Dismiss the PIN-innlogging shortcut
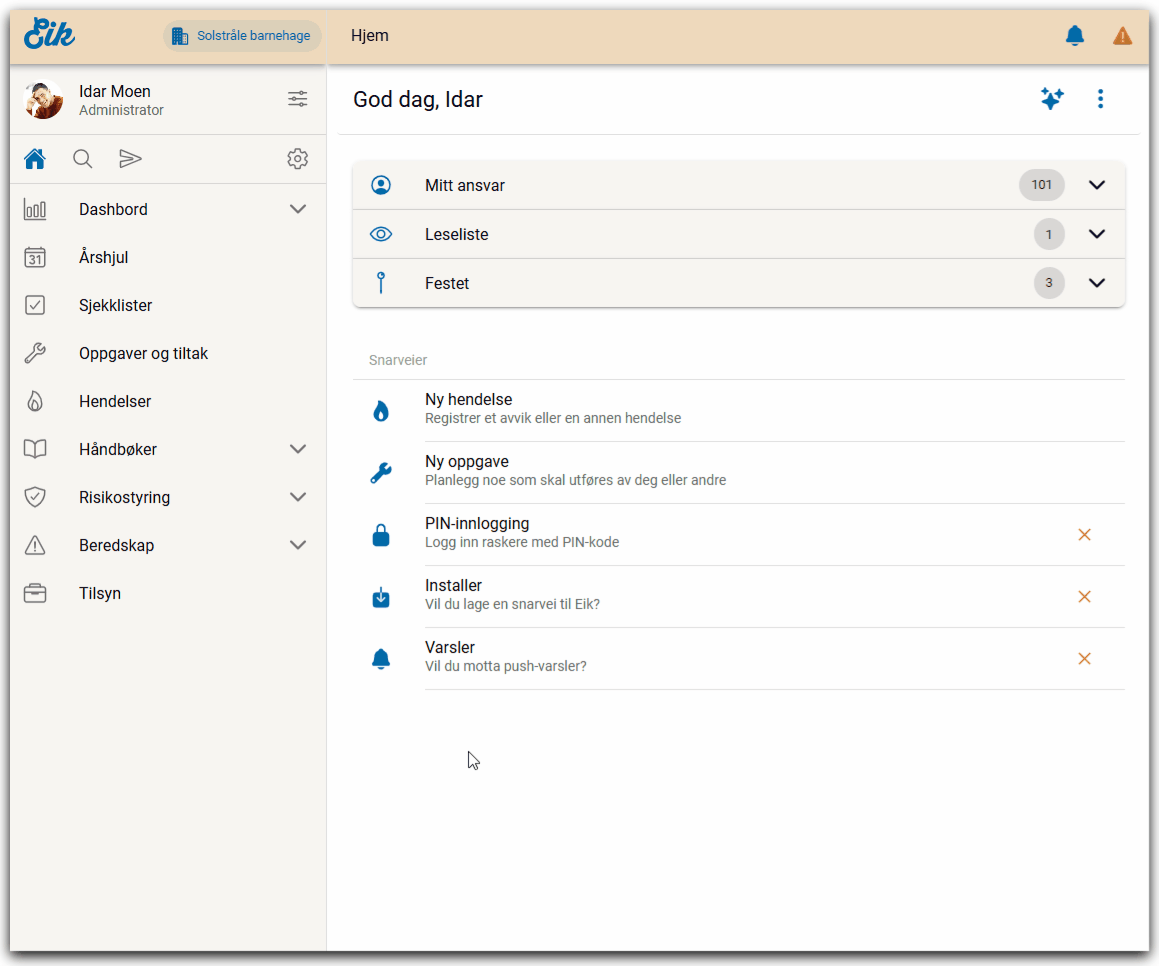 (1084, 535)
